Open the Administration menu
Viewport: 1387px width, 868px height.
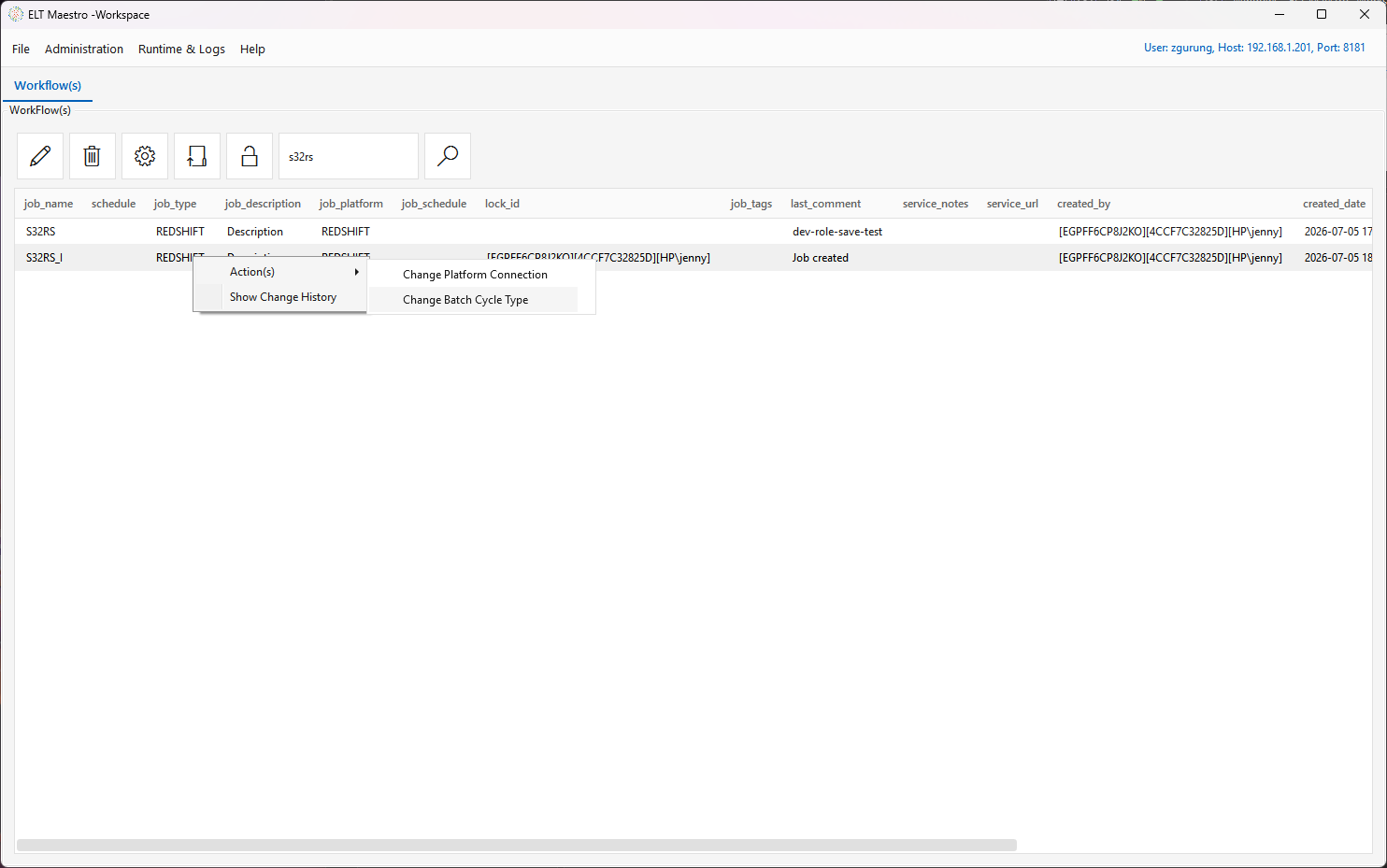(84, 49)
